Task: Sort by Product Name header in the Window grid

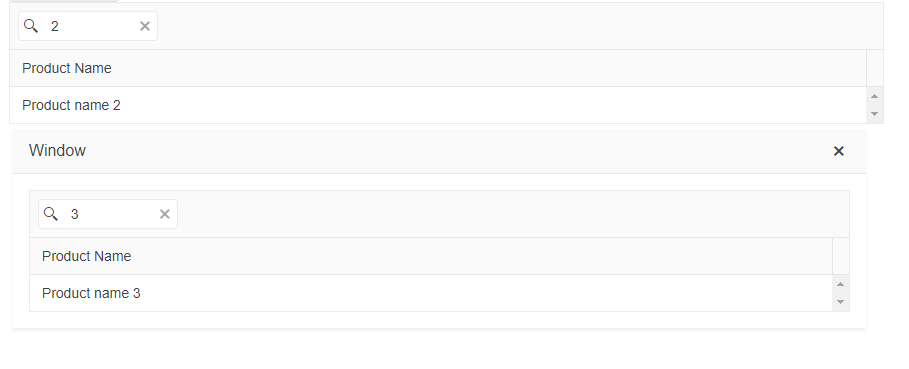Action: click(x=431, y=256)
